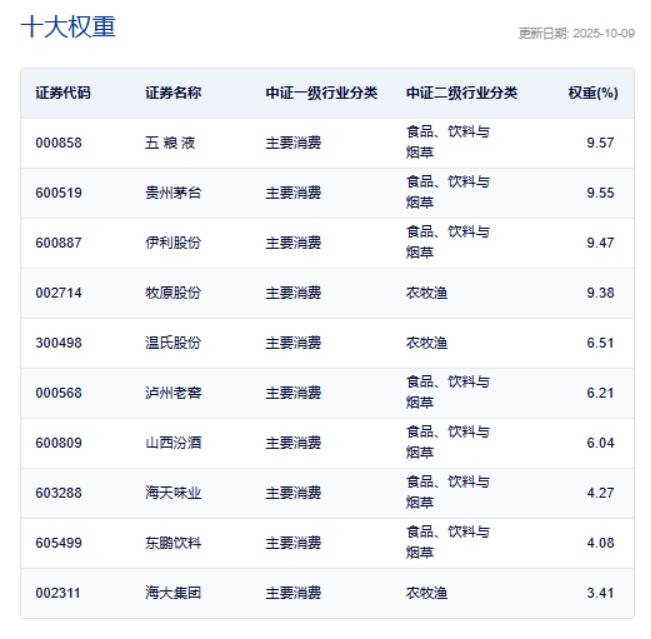
Task: Click 食品、饮料与烟草 in the 山西汾酒 row
Action: [448, 443]
